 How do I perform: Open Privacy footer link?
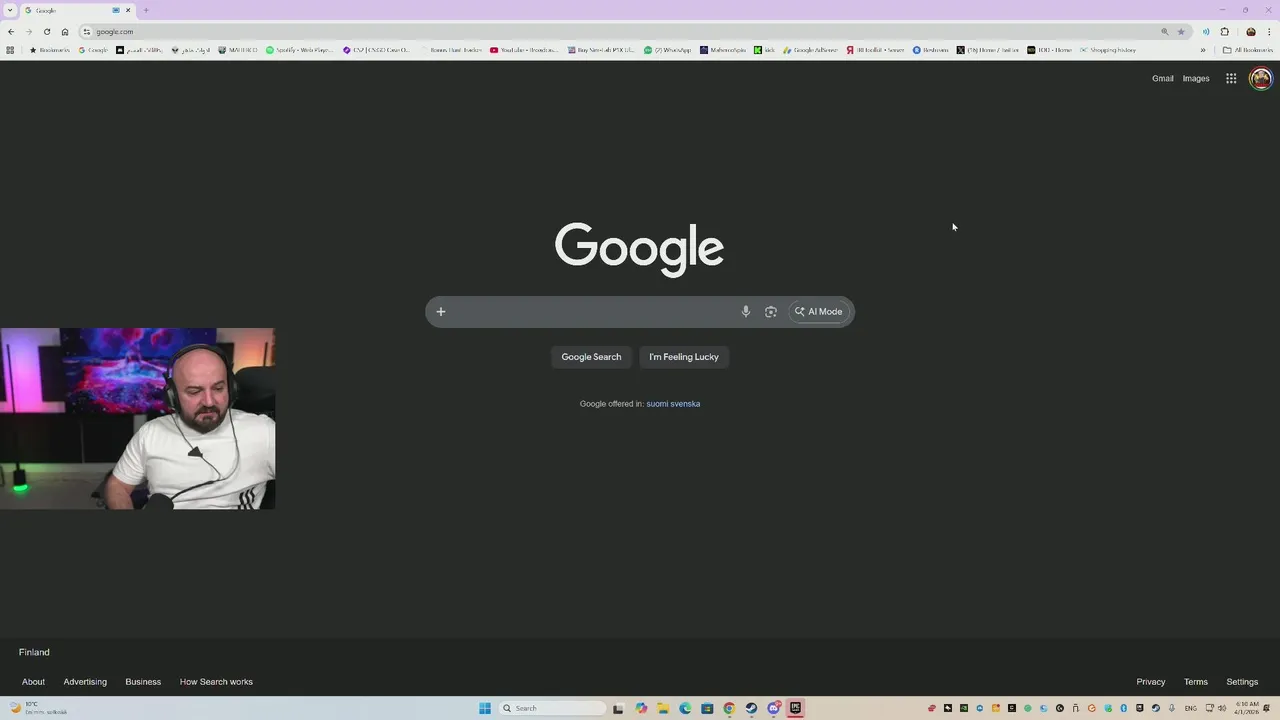point(1151,682)
